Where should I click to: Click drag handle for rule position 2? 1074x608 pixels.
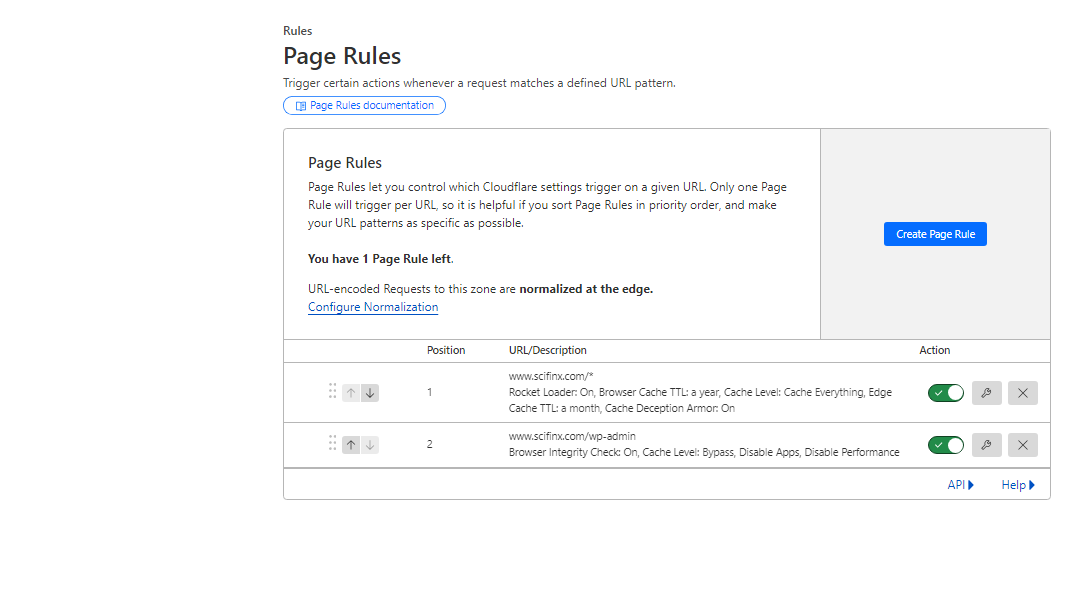[x=332, y=444]
